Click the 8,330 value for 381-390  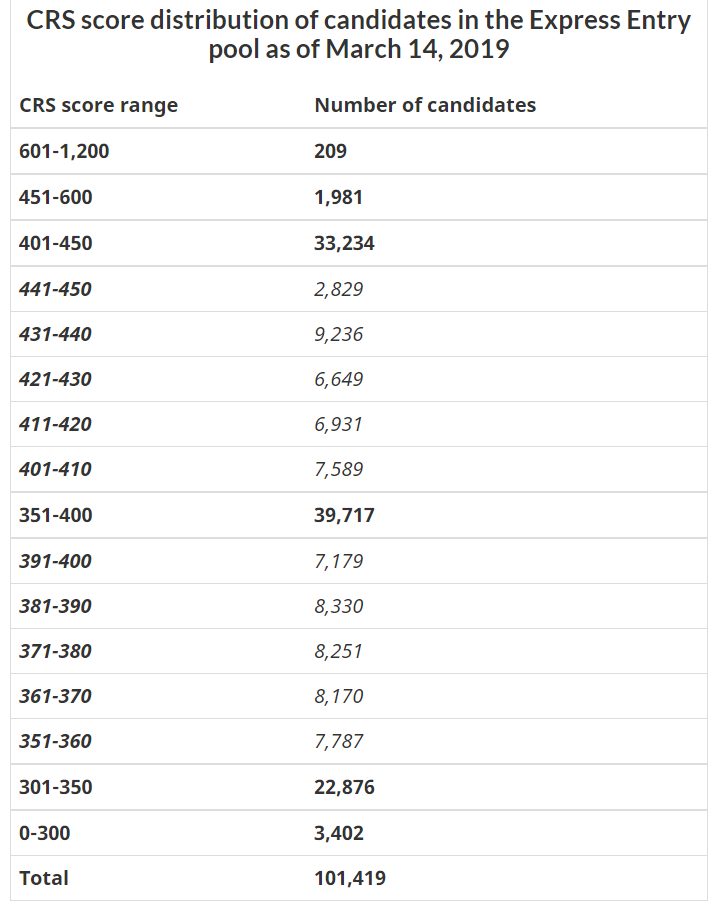338,606
